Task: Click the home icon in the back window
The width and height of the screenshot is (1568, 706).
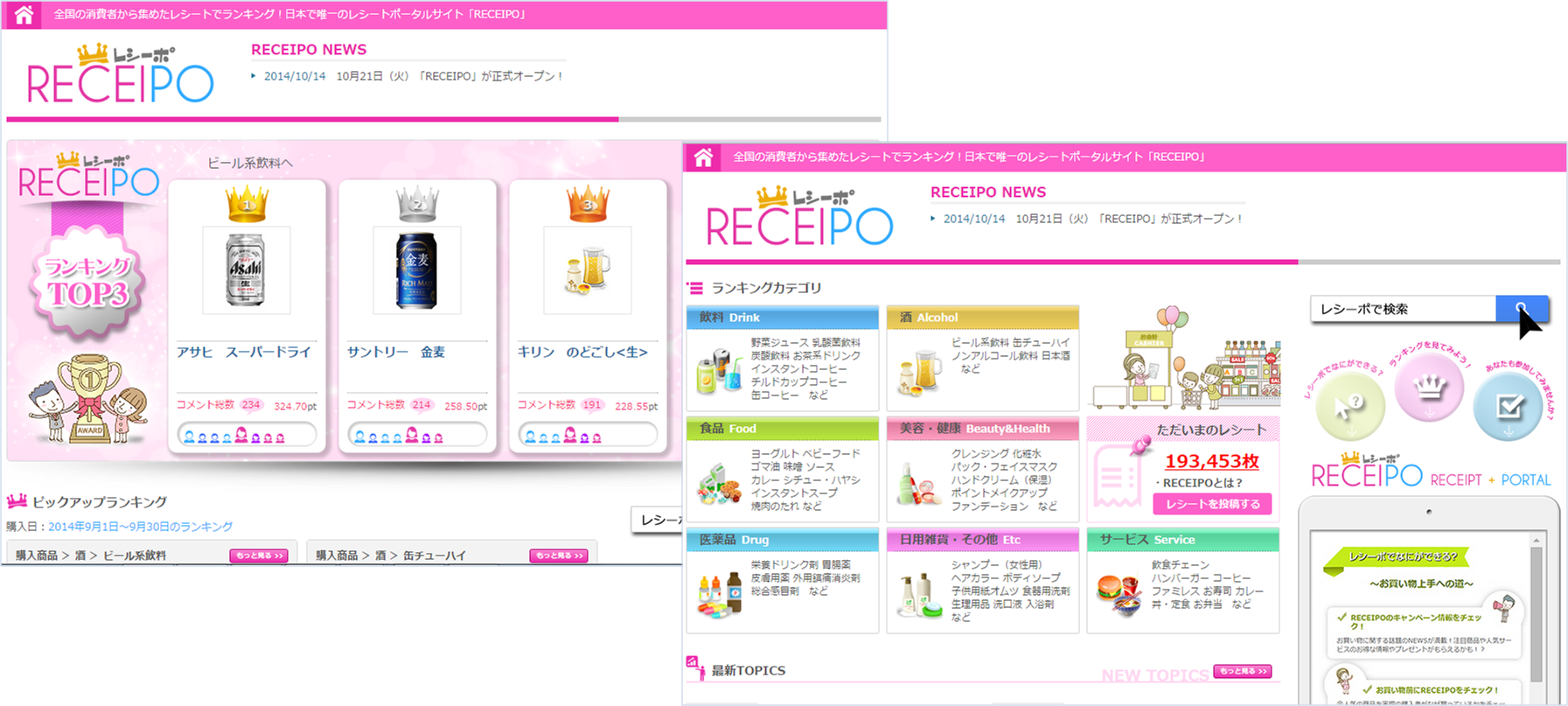Action: tap(24, 15)
